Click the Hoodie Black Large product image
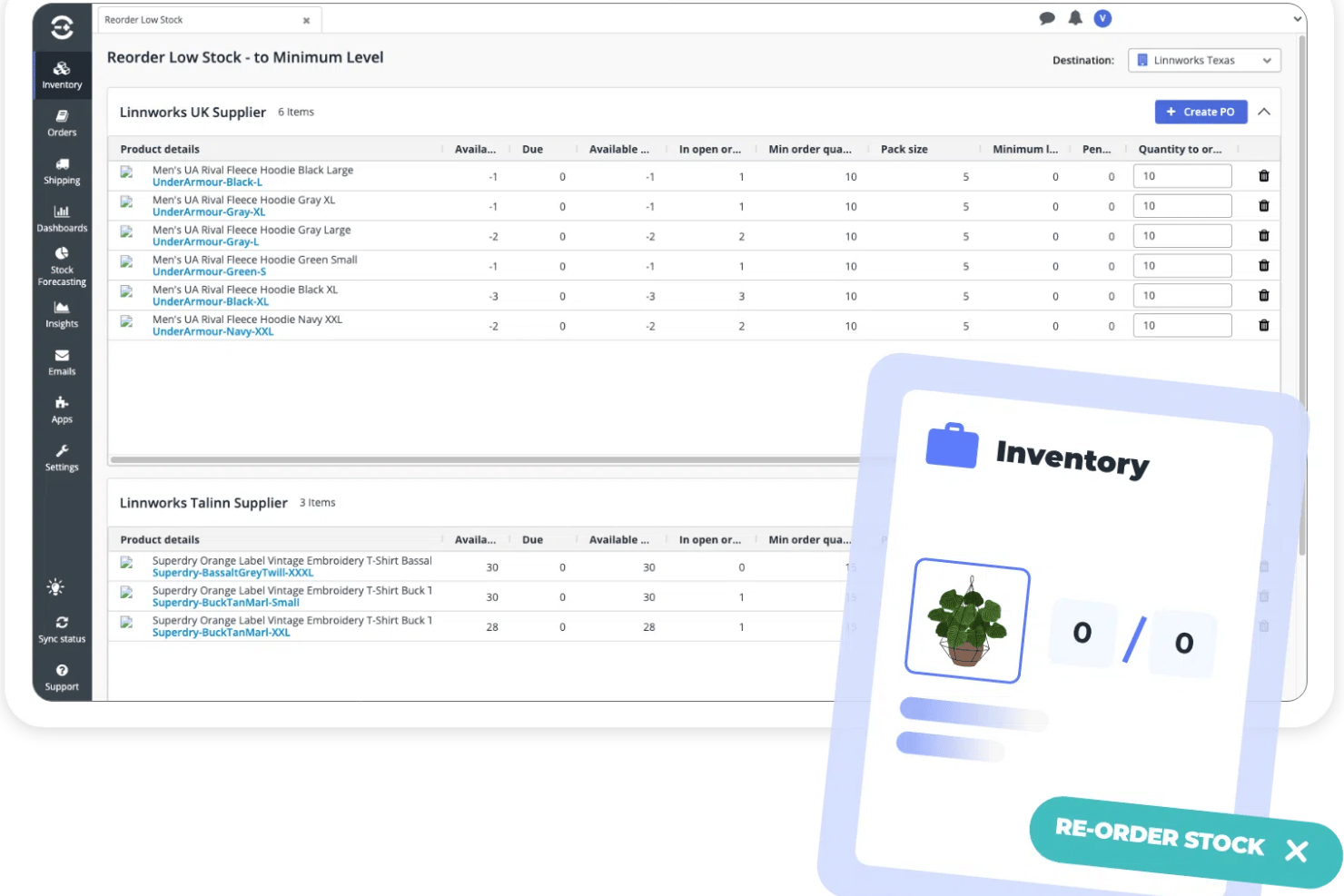The width and height of the screenshot is (1344, 896). point(127,172)
